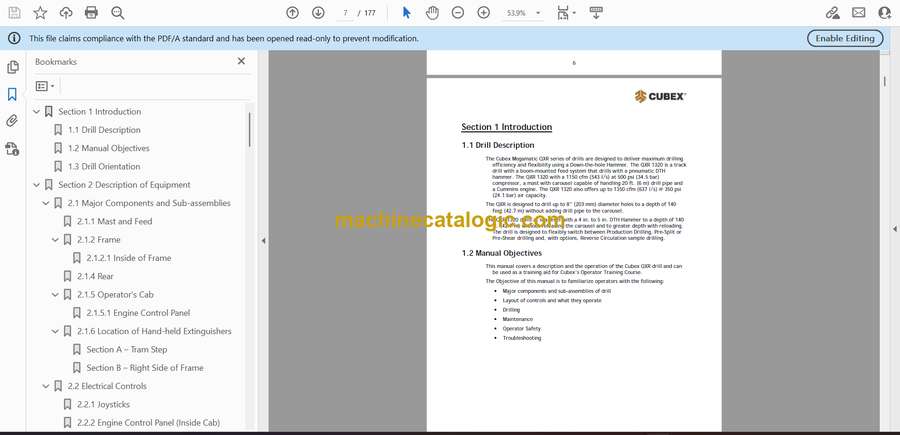Open the find text magnifier tool
Image resolution: width=900 pixels, height=435 pixels.
117,13
